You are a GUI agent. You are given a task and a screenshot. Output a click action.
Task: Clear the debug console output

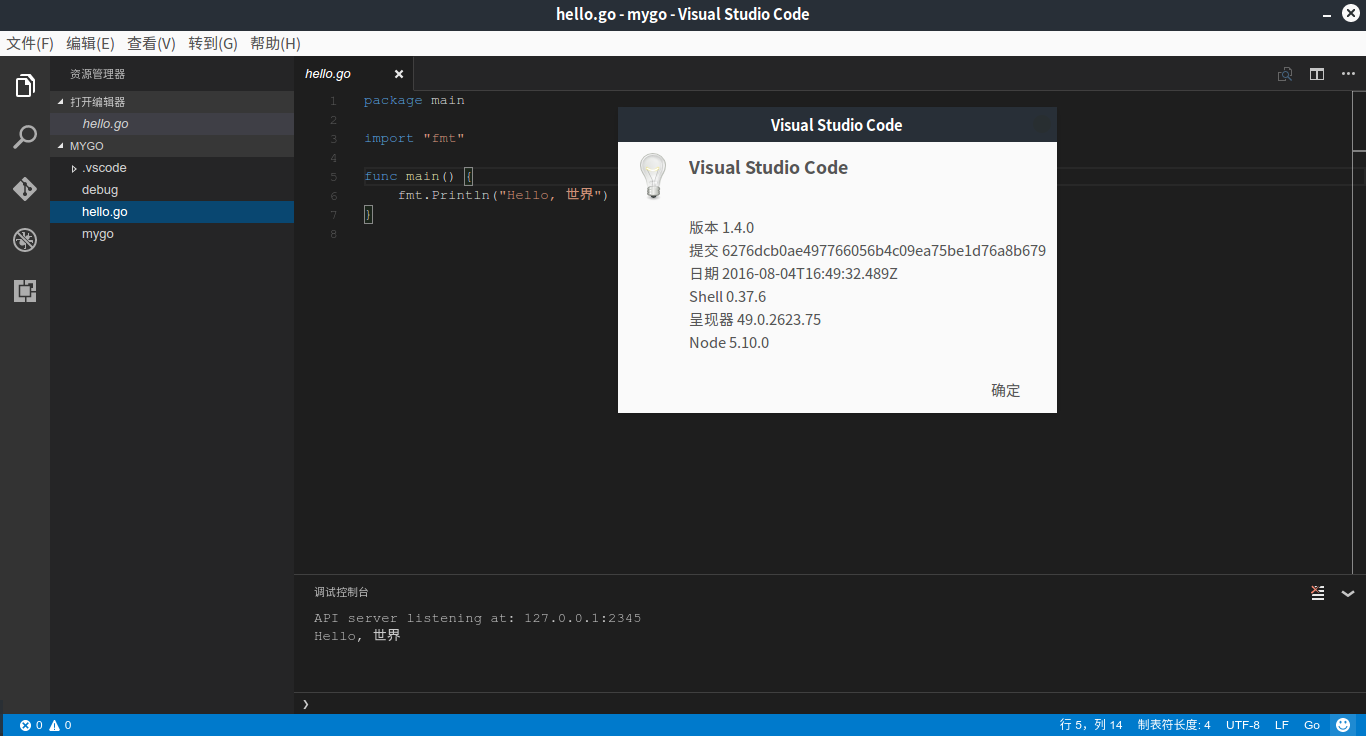tap(1318, 592)
